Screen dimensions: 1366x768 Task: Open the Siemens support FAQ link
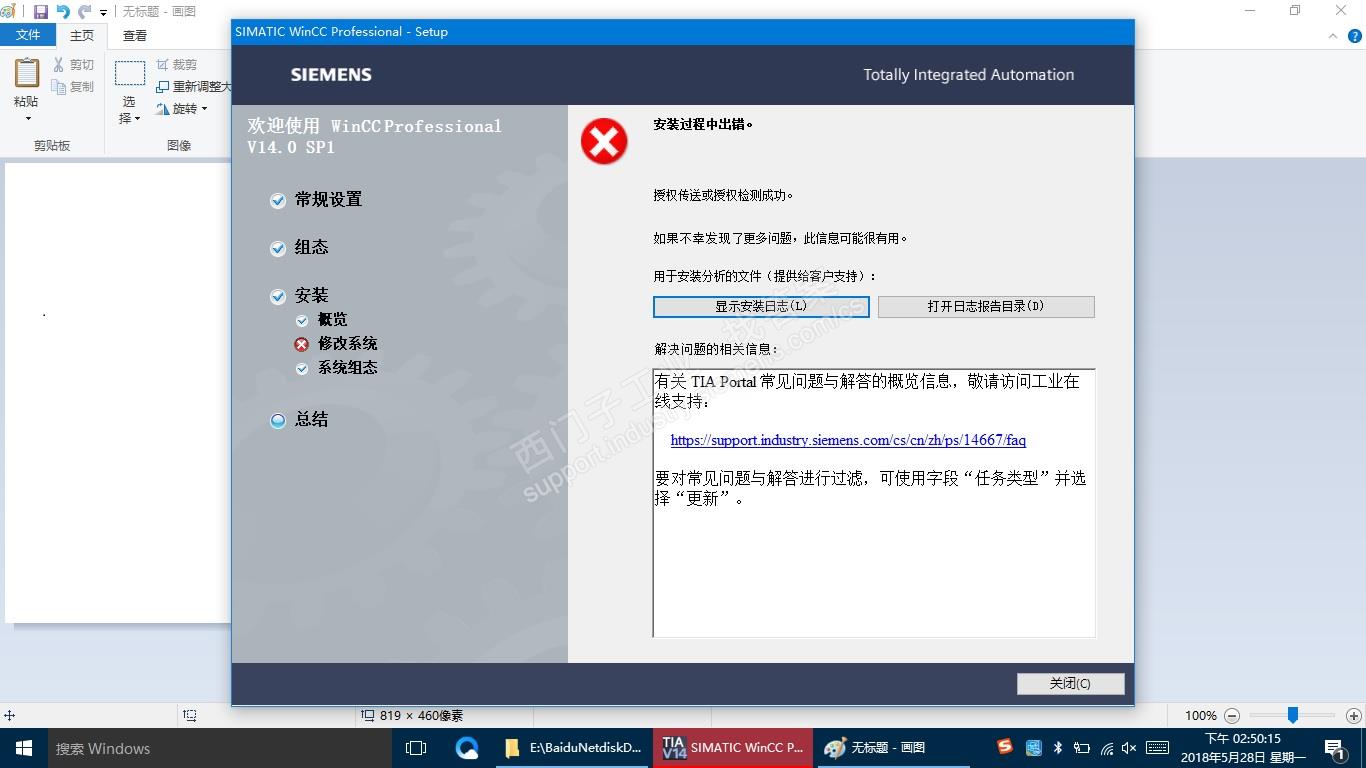pyautogui.click(x=848, y=440)
